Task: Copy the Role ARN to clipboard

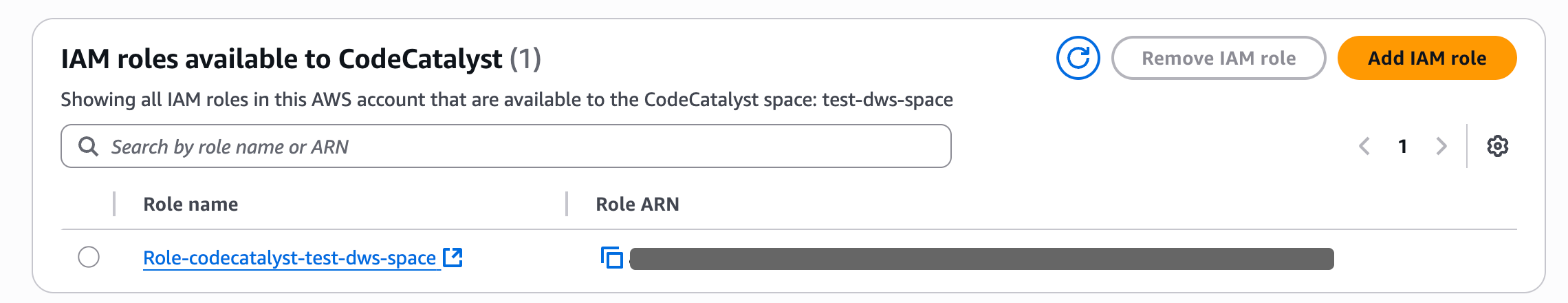Action: 611,258
